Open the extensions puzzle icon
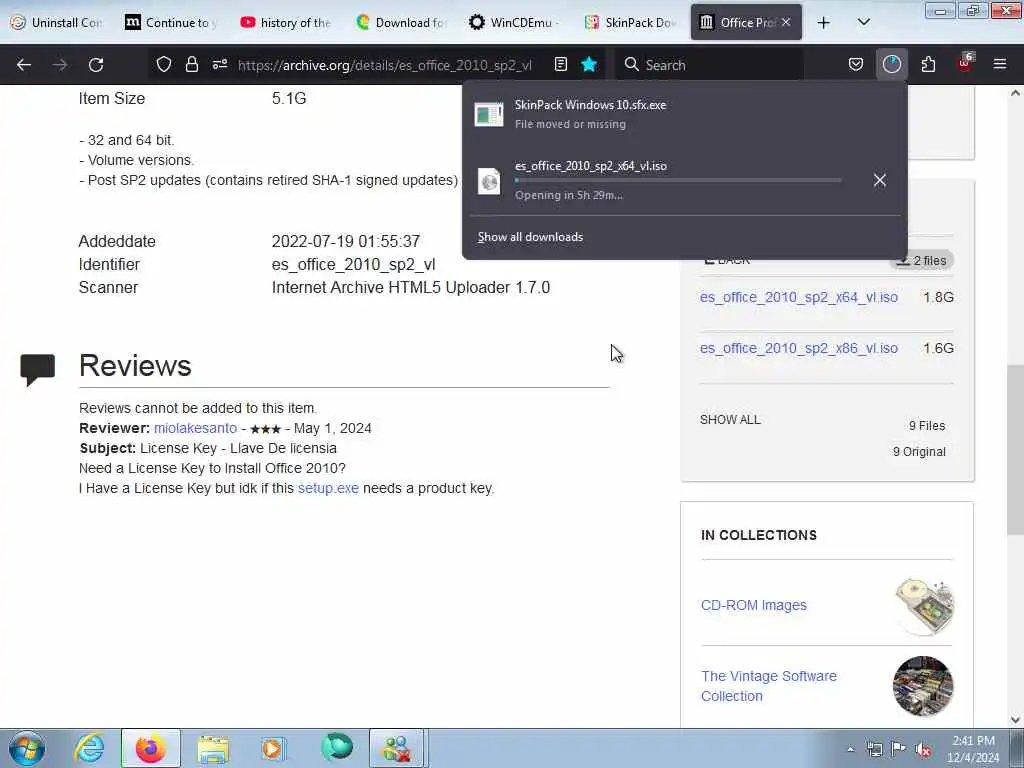 (x=928, y=64)
